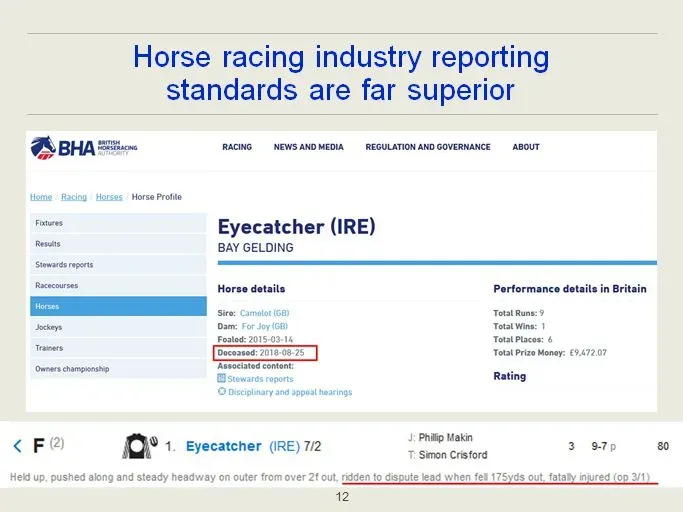This screenshot has width=683, height=512.
Task: Click the 7/2 odds text
Action: coord(312,446)
